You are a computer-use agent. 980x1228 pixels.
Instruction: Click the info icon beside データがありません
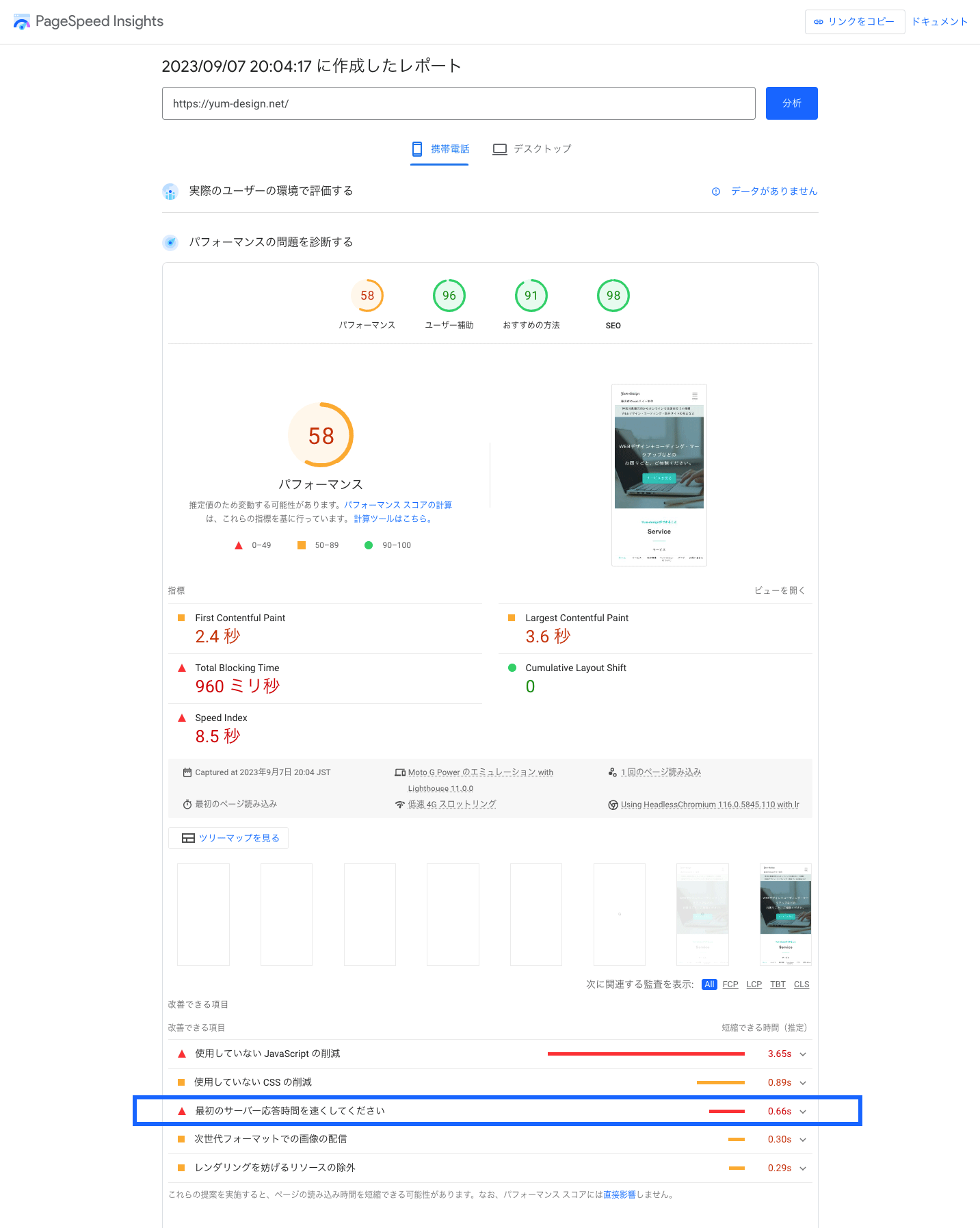point(715,192)
